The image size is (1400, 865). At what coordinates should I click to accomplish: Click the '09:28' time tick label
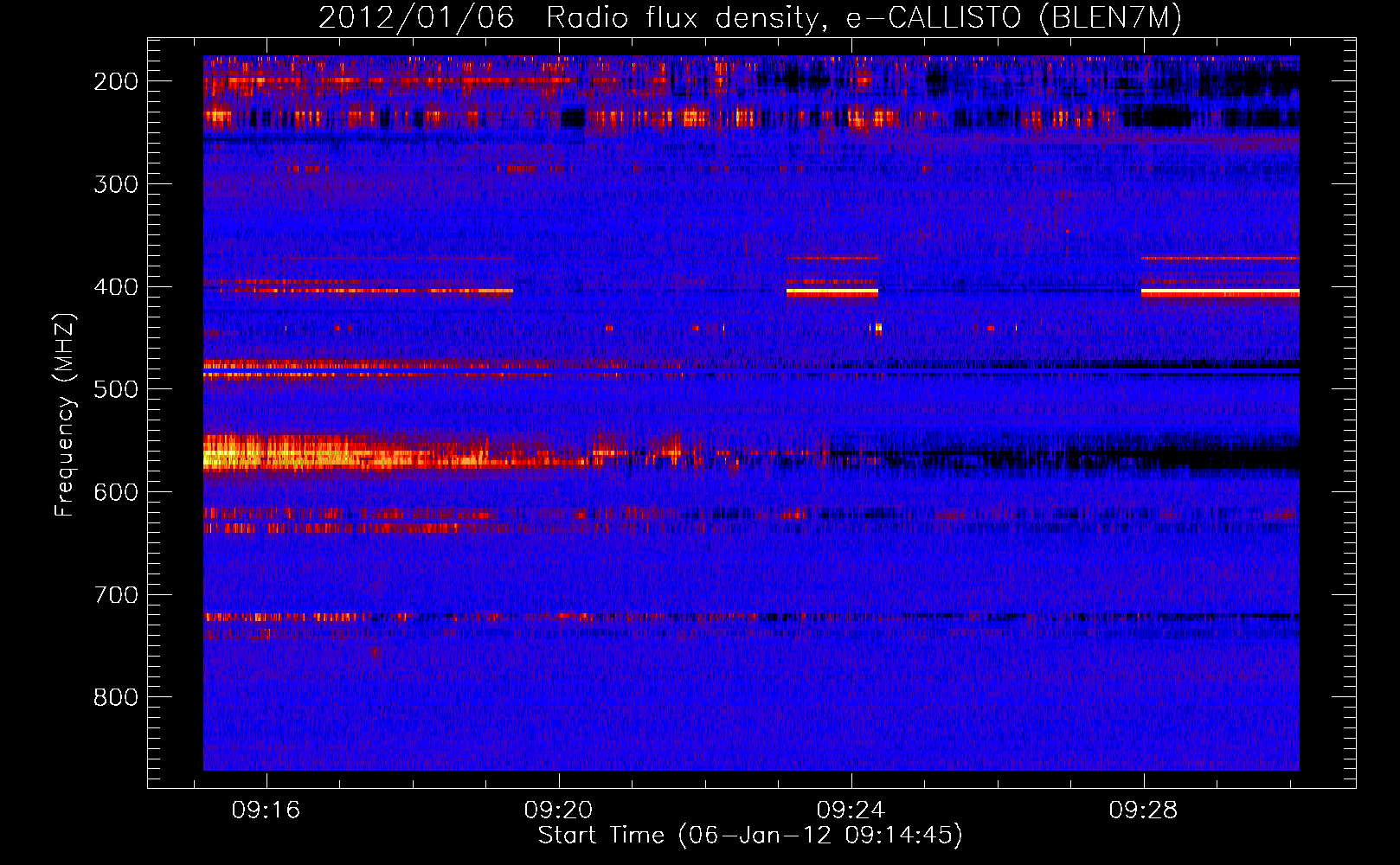point(1143,810)
